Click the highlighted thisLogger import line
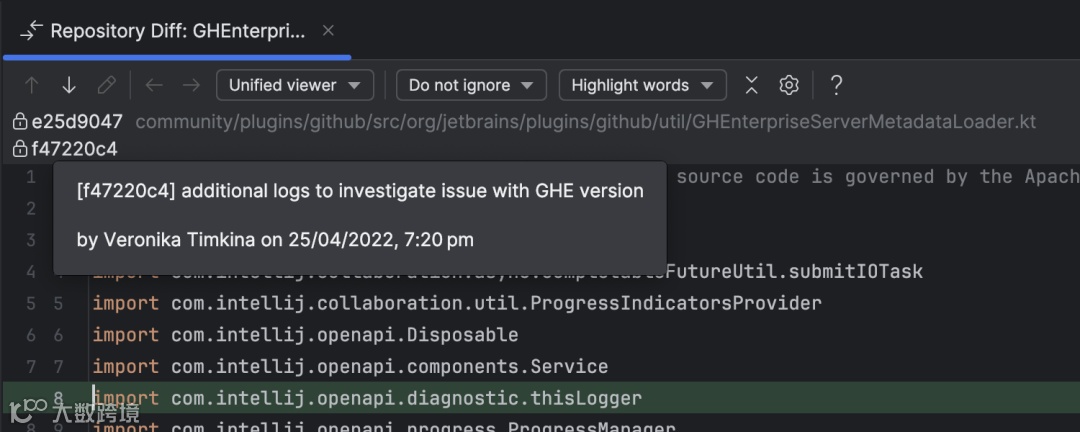The height and width of the screenshot is (432, 1080). tap(406, 398)
